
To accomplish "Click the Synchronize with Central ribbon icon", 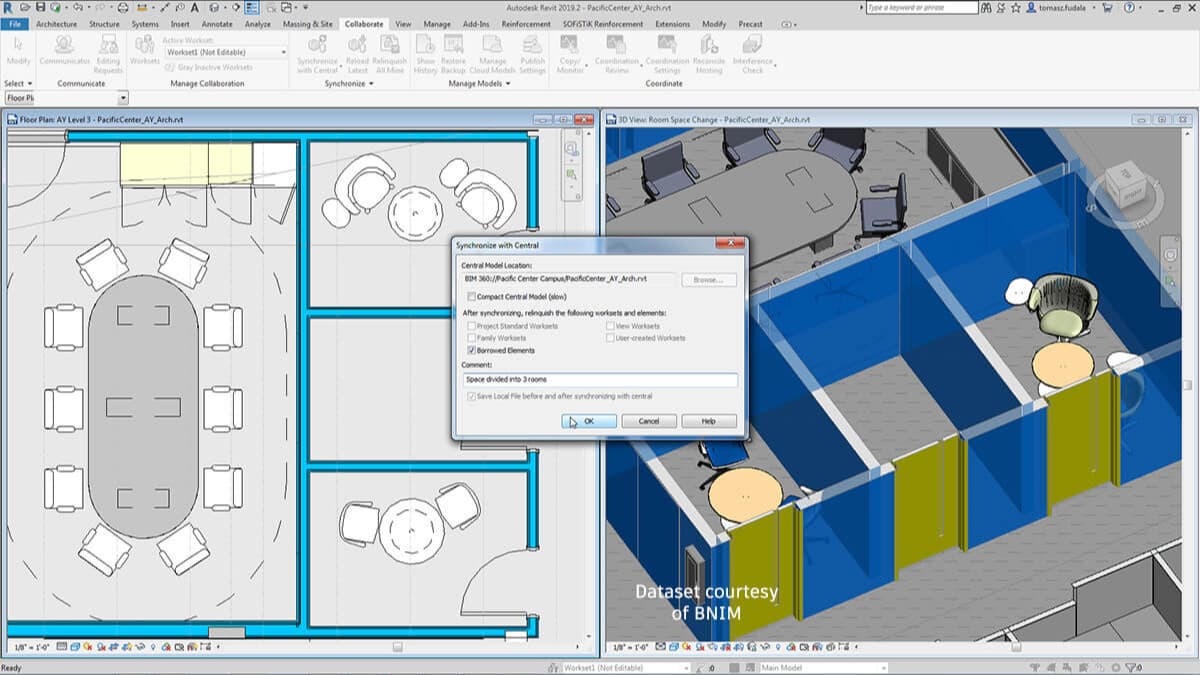I will click(318, 45).
